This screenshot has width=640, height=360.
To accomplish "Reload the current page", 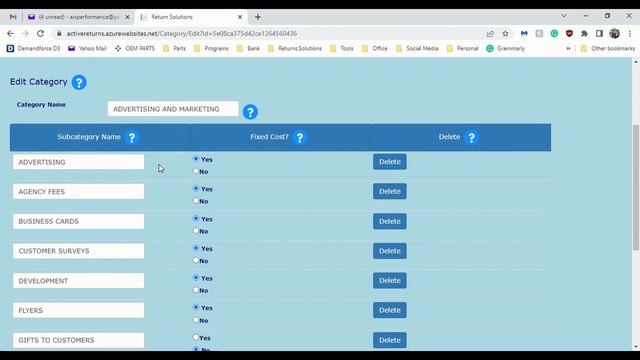I will (40, 33).
